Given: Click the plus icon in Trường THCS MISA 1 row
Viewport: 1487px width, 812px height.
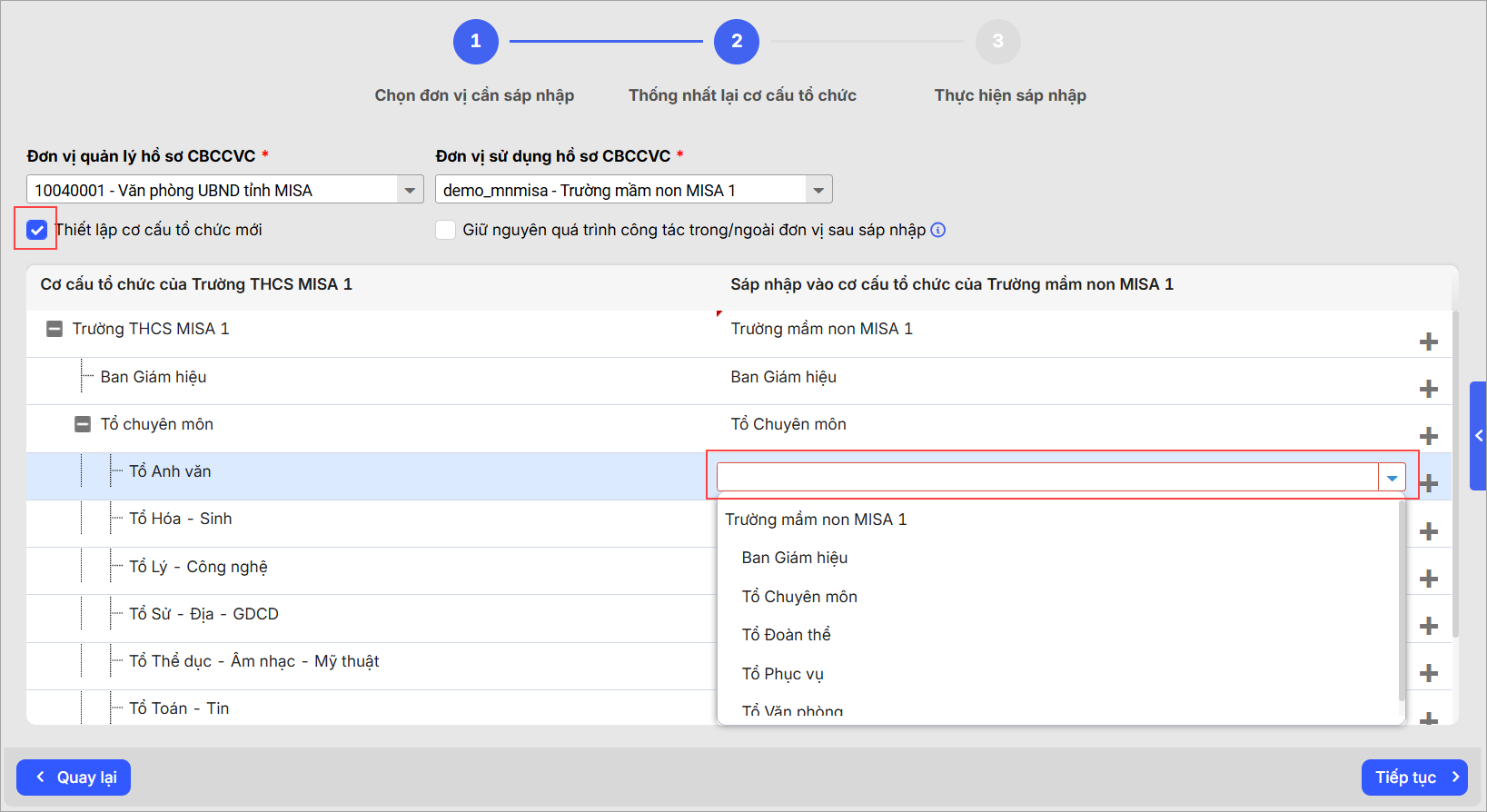Looking at the screenshot, I should click(1428, 342).
